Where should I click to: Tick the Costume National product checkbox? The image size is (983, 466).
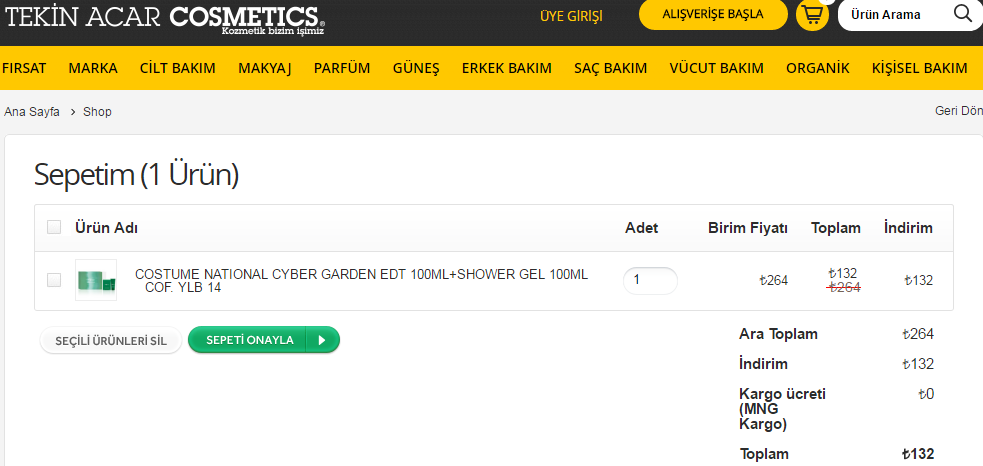coord(54,280)
